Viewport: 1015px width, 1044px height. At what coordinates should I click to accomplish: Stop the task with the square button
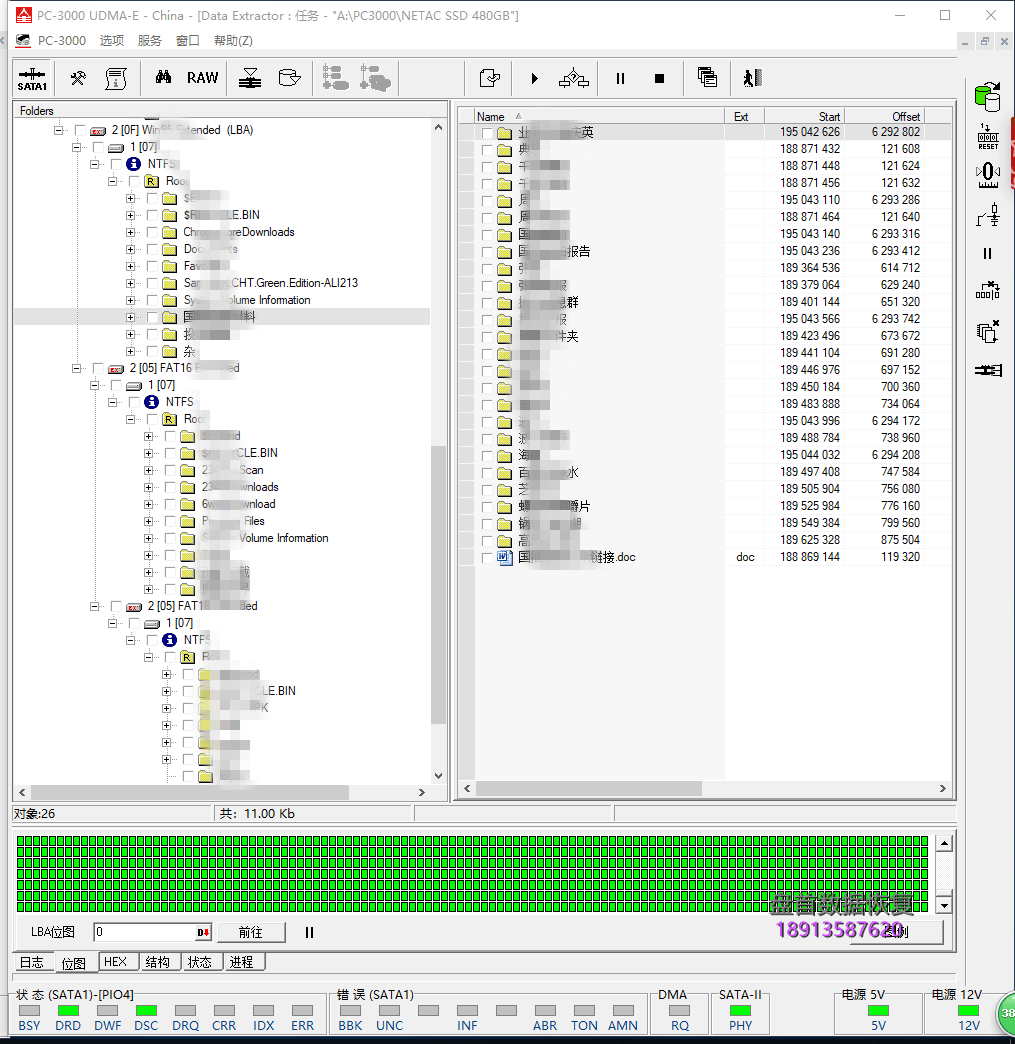point(659,79)
